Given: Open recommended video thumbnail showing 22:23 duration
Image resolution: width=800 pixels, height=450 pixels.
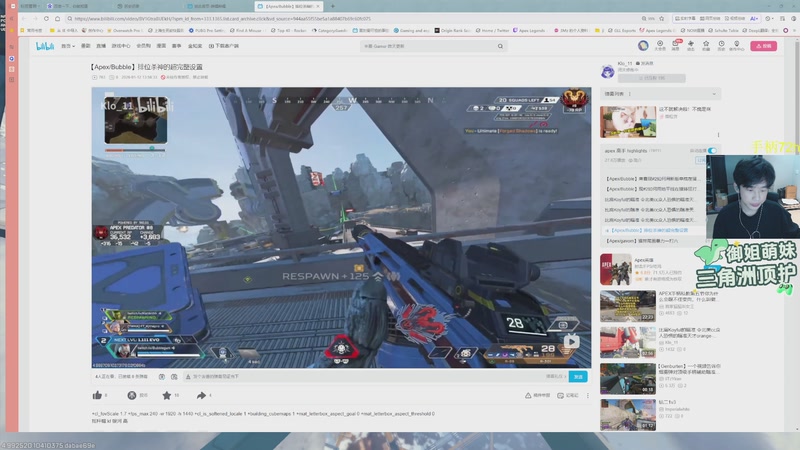Looking at the screenshot, I should click(x=628, y=306).
